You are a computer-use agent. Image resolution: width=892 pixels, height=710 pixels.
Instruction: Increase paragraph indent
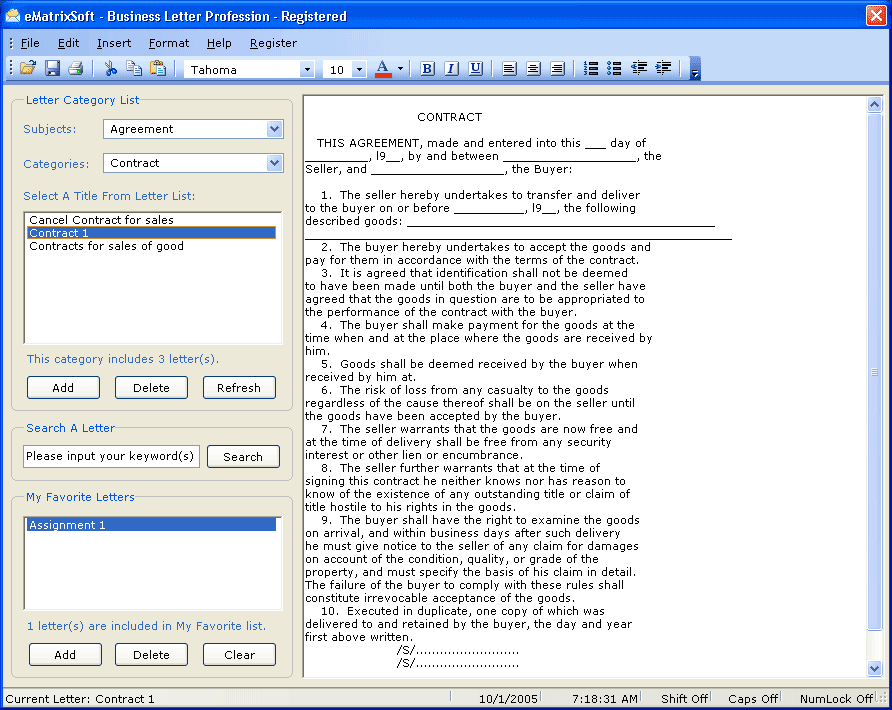point(663,68)
